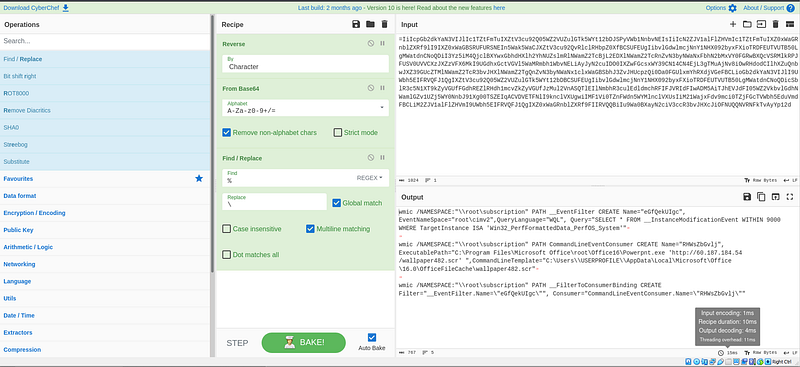This screenshot has width=800, height=367.
Task: Select the Streebog operation
Action: 105,144
